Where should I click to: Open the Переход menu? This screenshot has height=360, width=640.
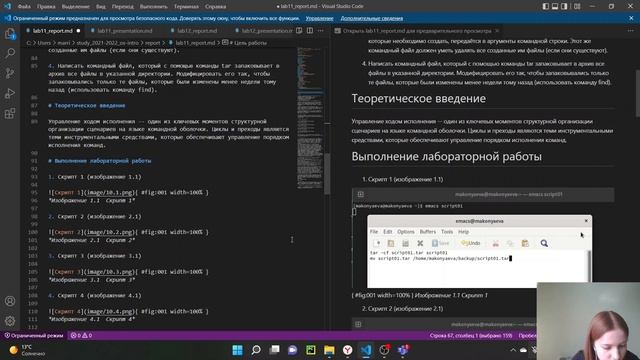tap(122, 7)
